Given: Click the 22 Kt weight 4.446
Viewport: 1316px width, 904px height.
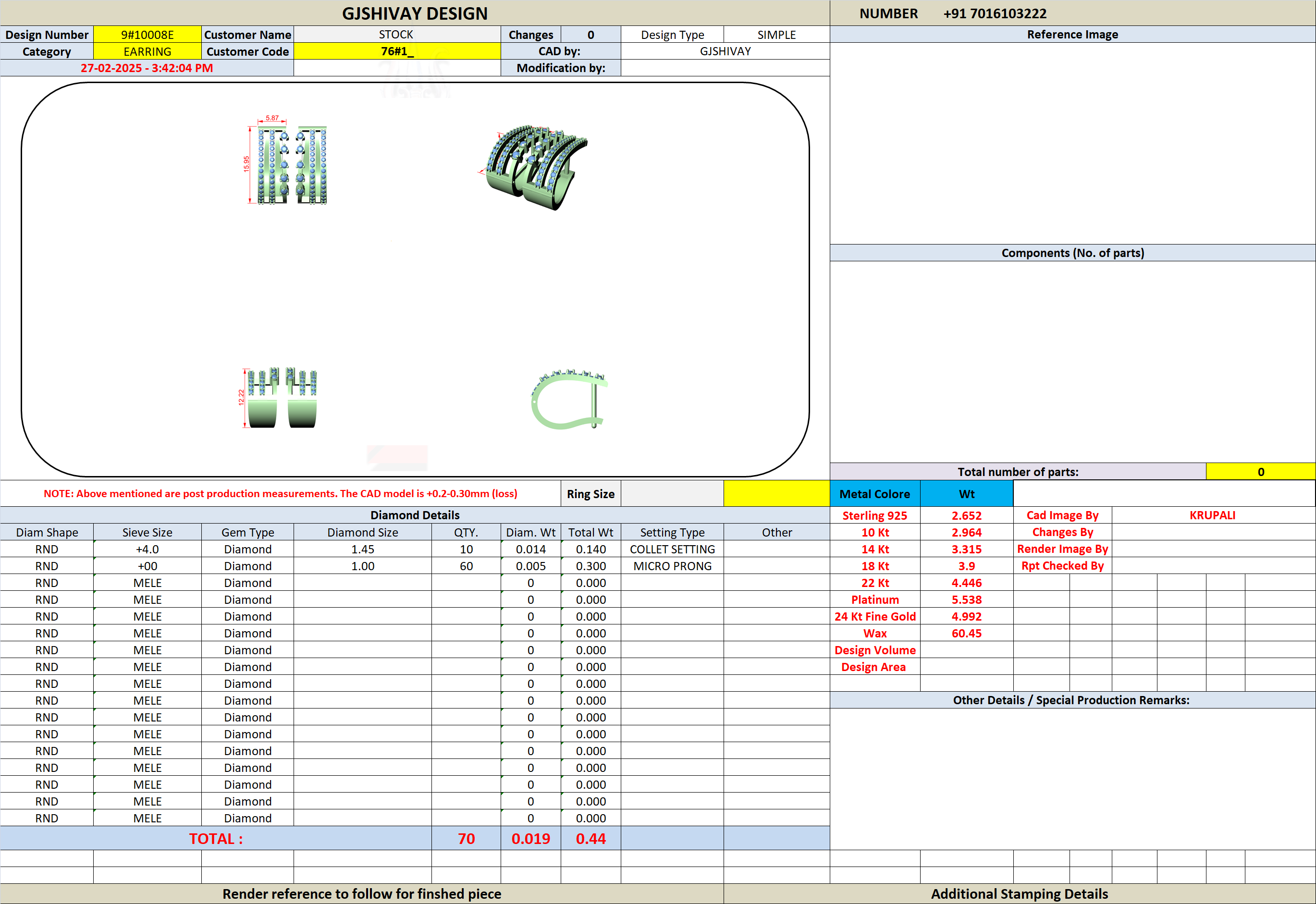Looking at the screenshot, I should tap(967, 583).
